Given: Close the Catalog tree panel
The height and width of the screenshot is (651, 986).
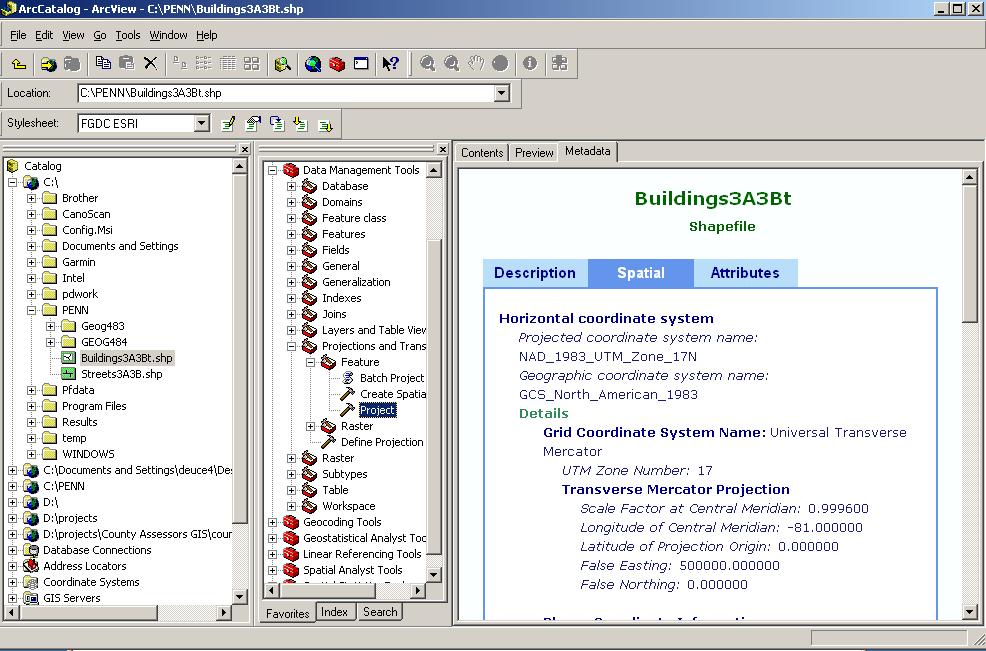Looking at the screenshot, I should tap(245, 149).
